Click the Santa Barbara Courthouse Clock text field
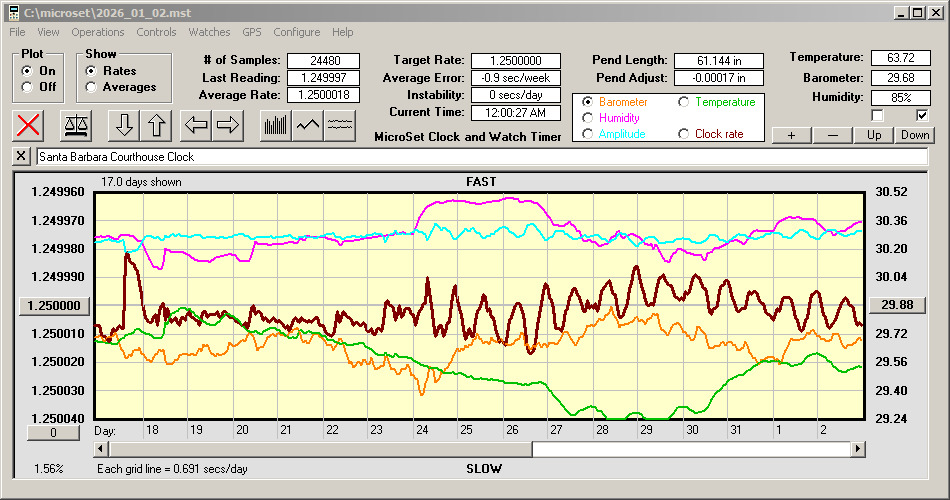950x500 pixels. 480,157
